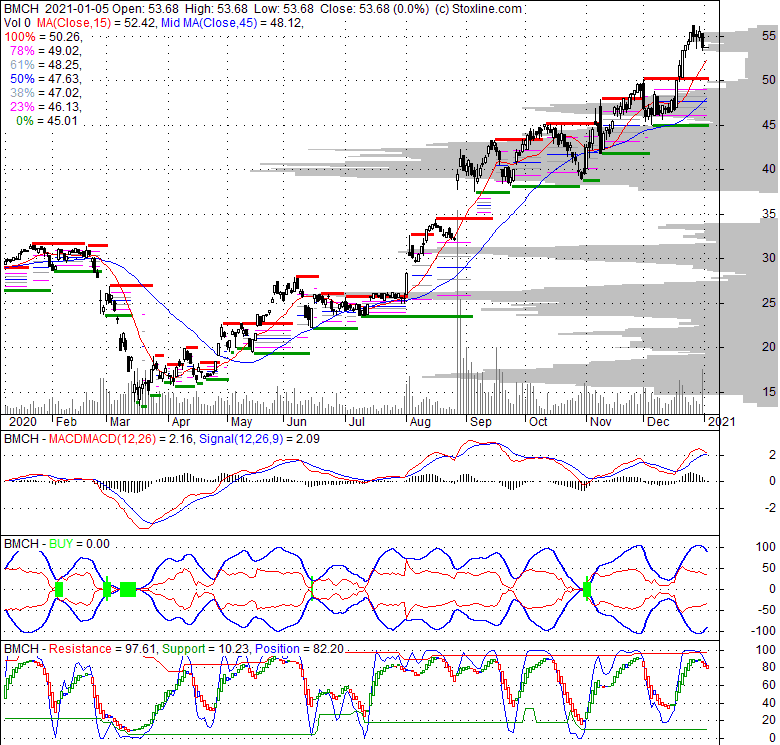Click the Sep label on the time axis

[x=481, y=422]
